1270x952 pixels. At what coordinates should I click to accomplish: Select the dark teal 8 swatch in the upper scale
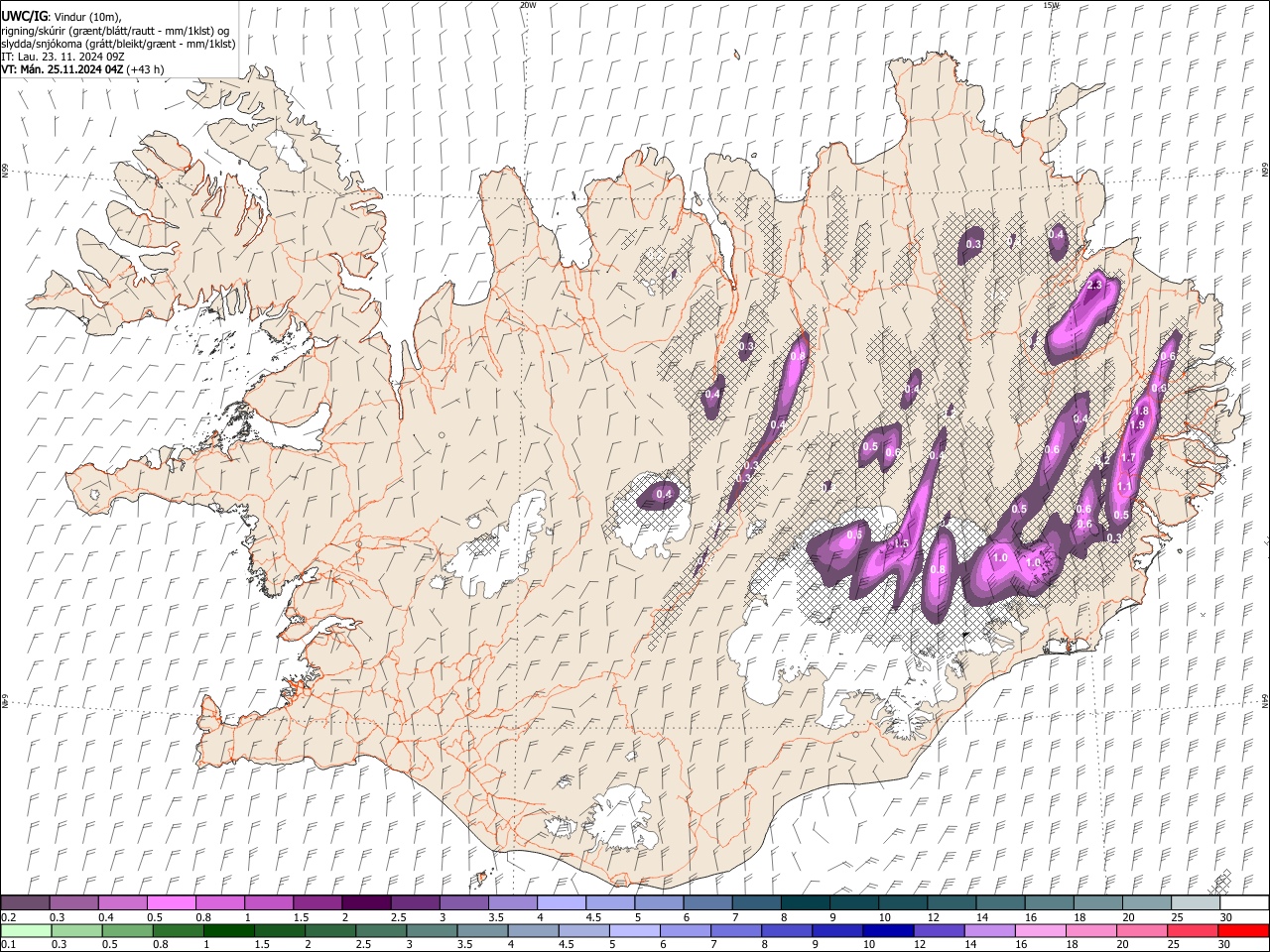[805, 903]
